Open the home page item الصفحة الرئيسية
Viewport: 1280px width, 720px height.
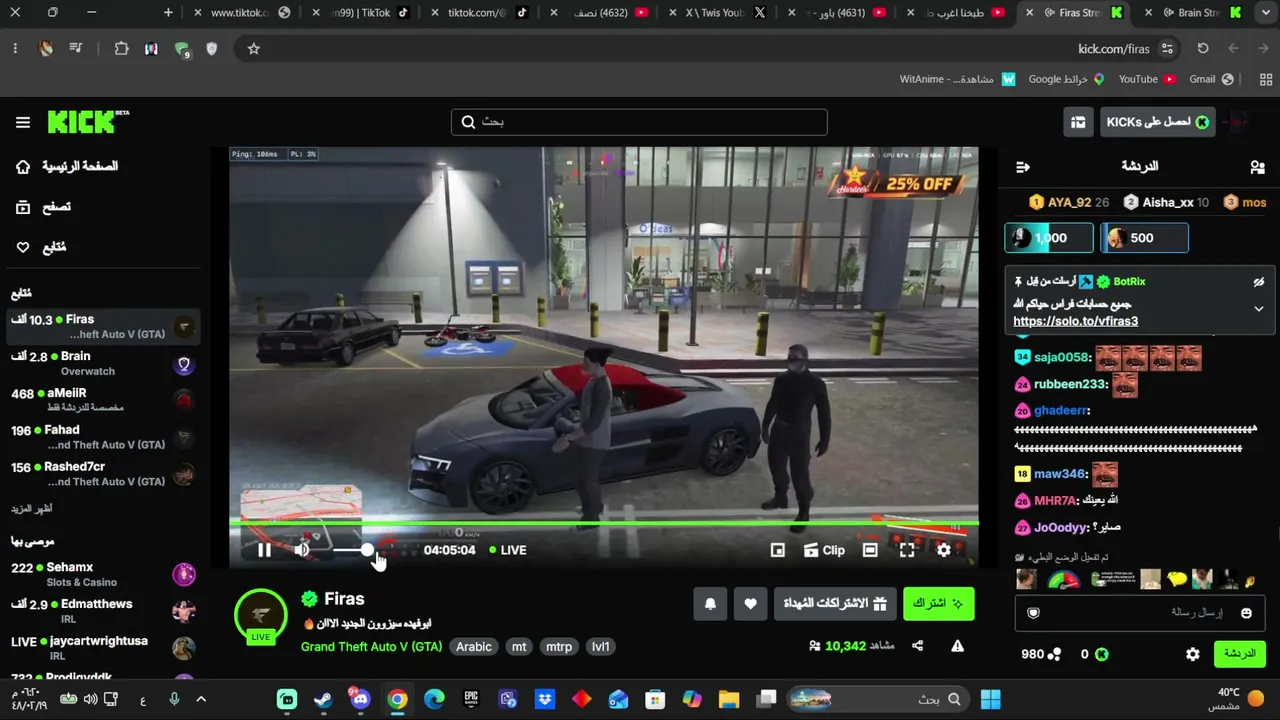[67, 166]
